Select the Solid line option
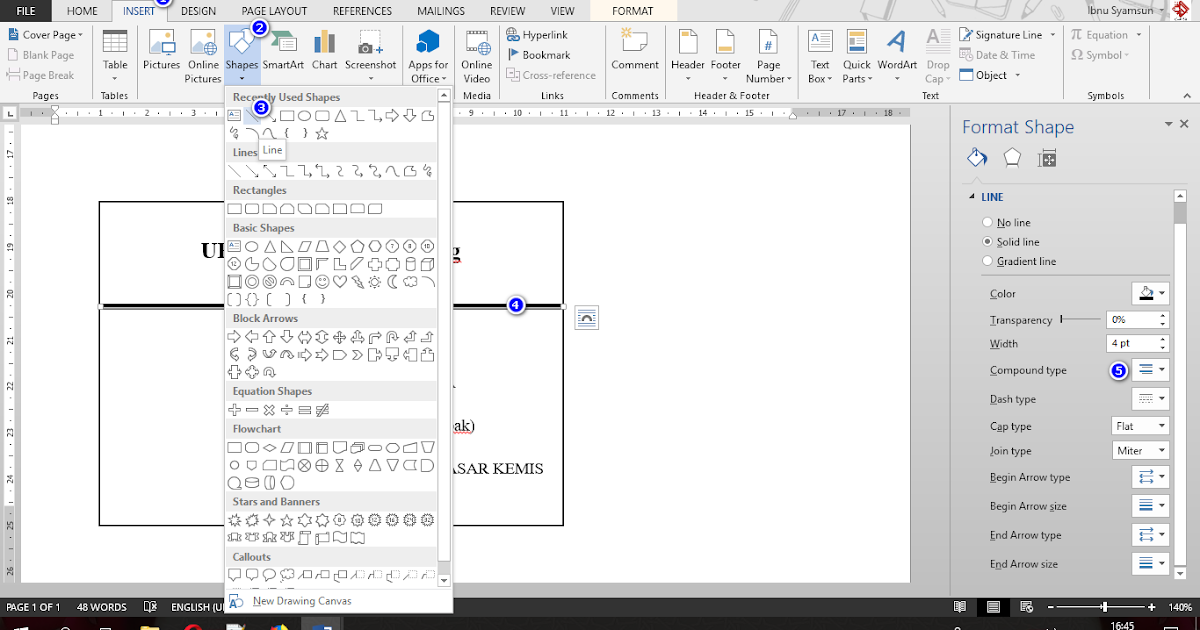The image size is (1200, 630). click(x=1011, y=242)
